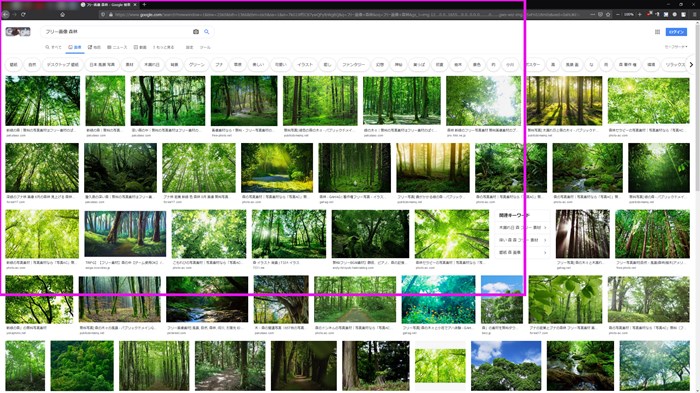
Task: Click the blue magnifier search icon
Action: pos(207,32)
